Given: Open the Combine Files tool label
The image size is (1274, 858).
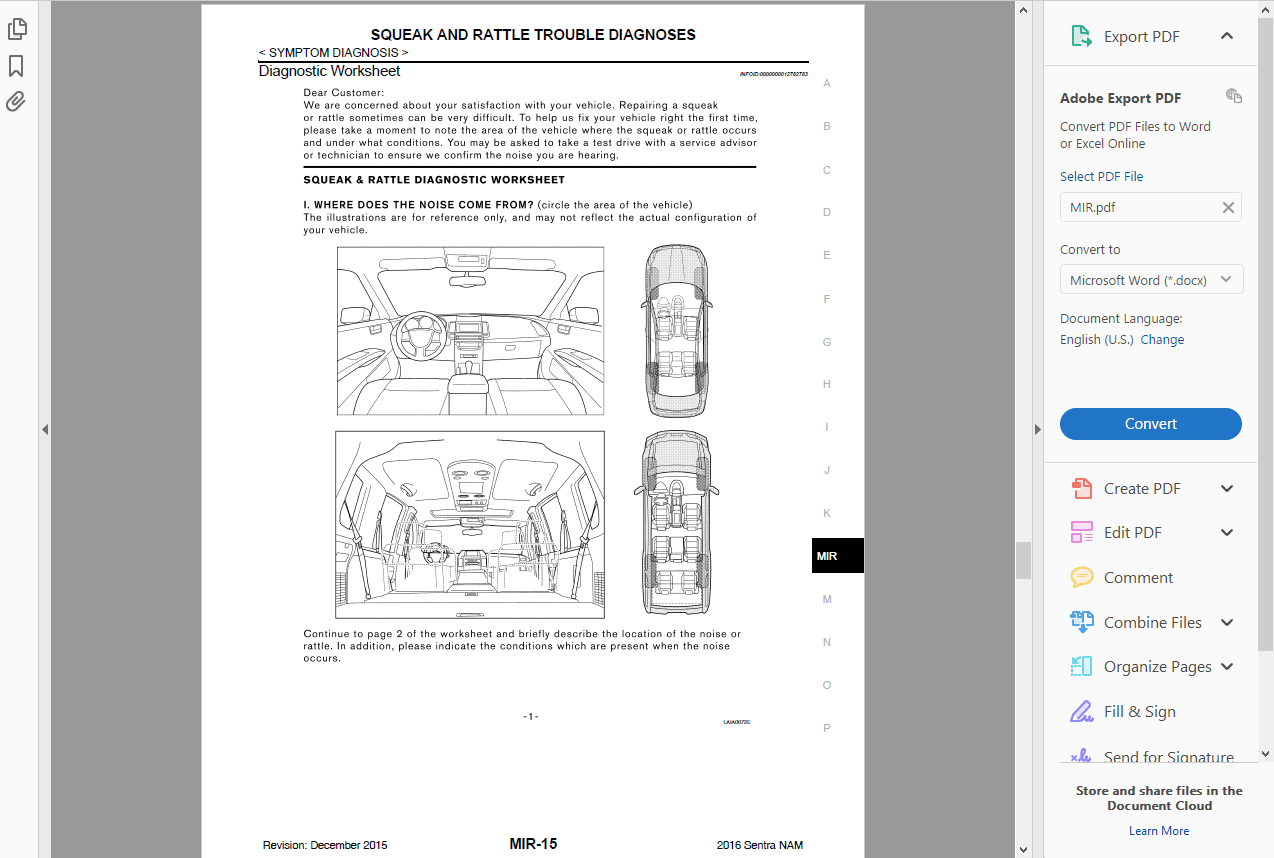Looking at the screenshot, I should [x=1153, y=622].
